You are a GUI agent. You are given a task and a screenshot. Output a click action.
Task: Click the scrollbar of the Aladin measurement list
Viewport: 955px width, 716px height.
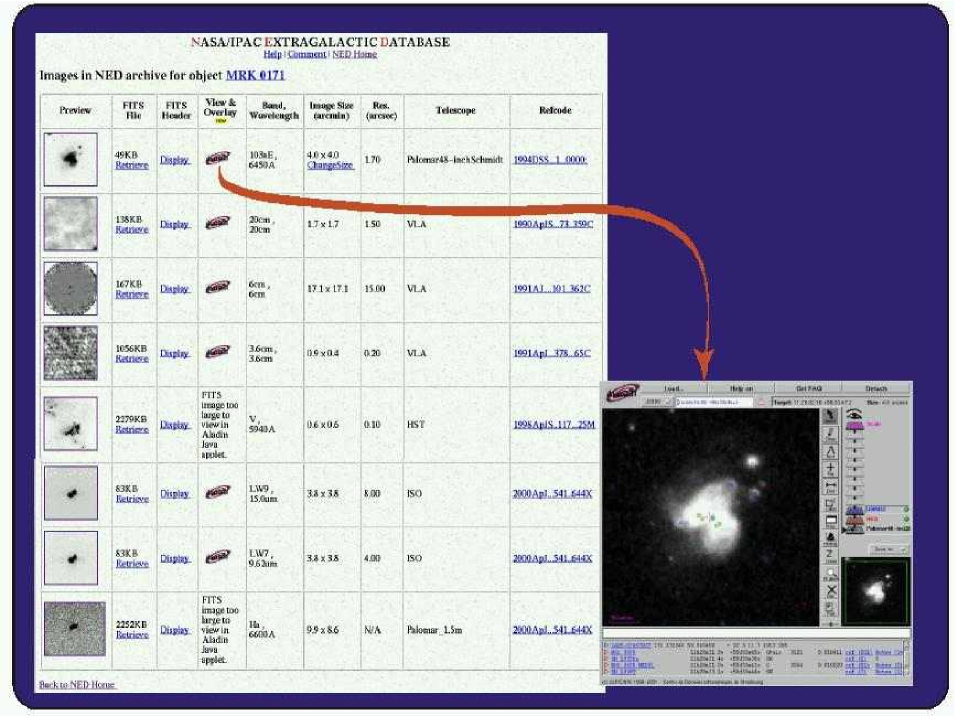tap(906, 656)
